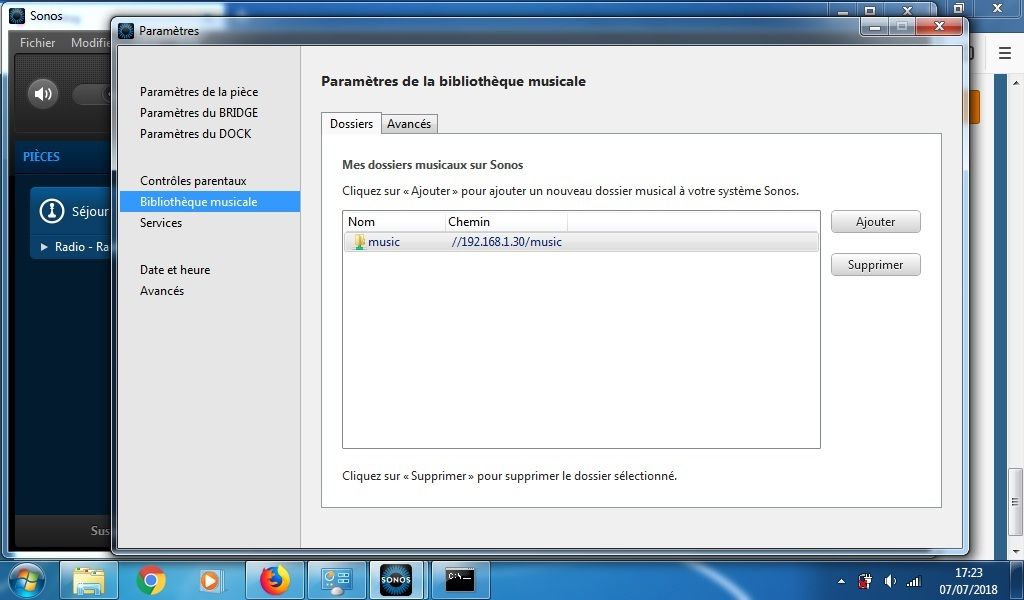Viewport: 1024px width, 600px height.
Task: Switch to the Sonos taskbar button
Action: (x=396, y=580)
